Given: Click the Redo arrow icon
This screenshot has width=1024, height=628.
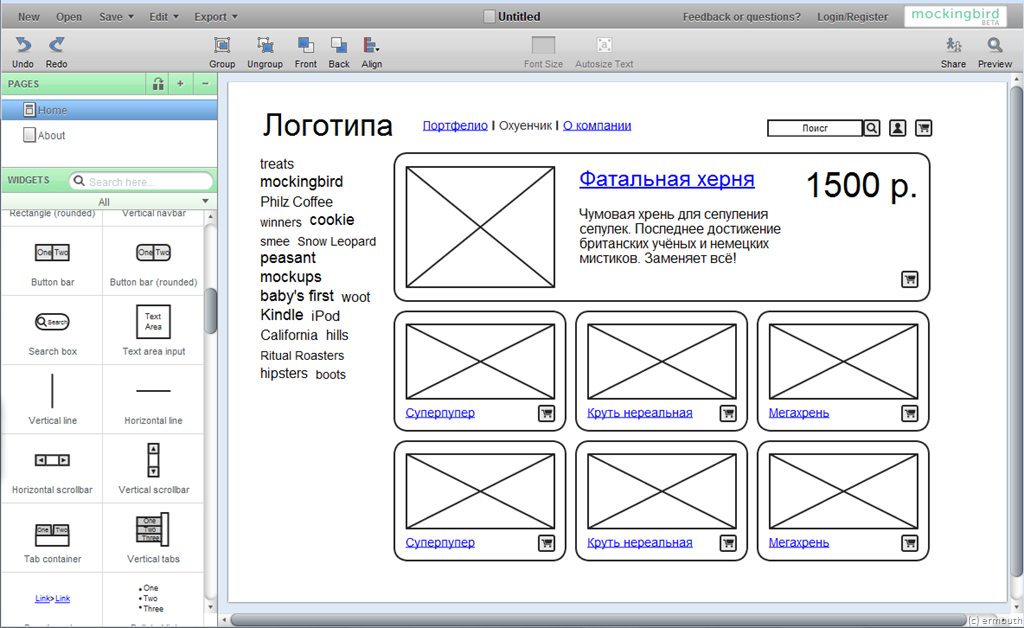Looking at the screenshot, I should tap(56, 45).
